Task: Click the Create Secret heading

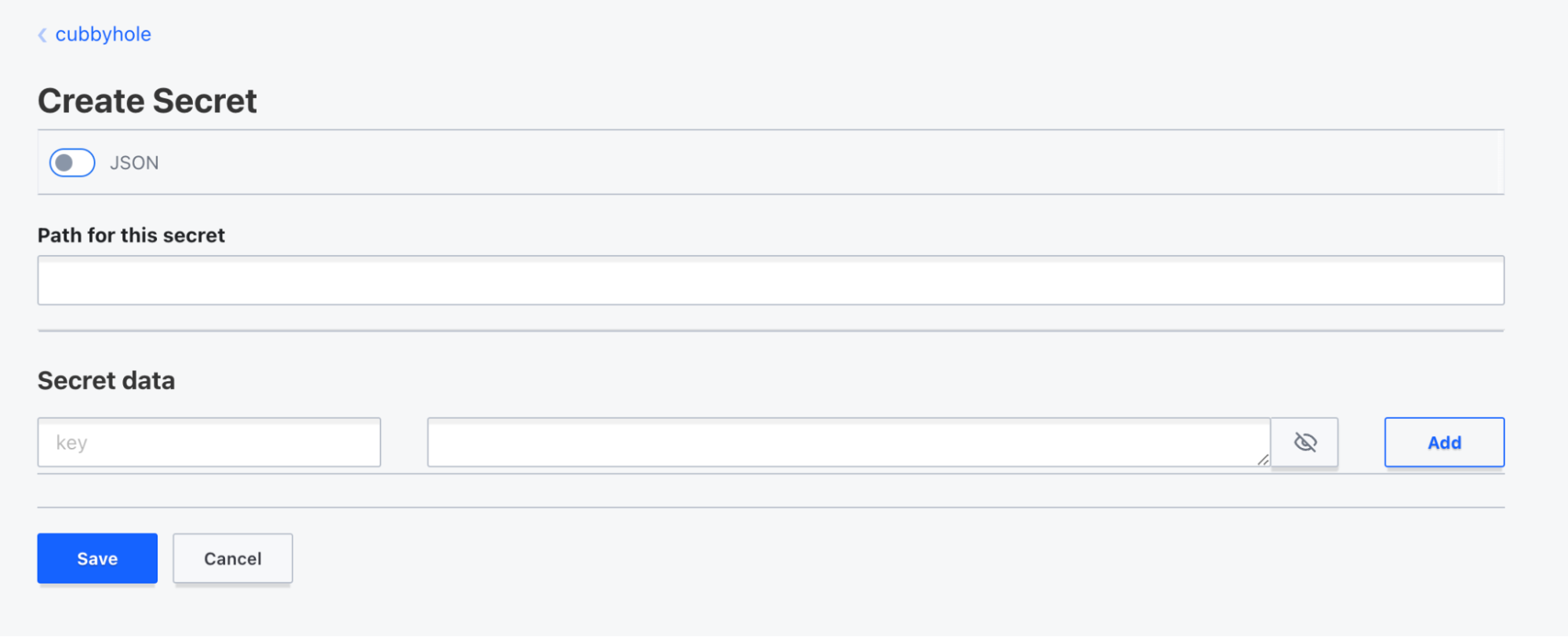Action: pyautogui.click(x=147, y=101)
